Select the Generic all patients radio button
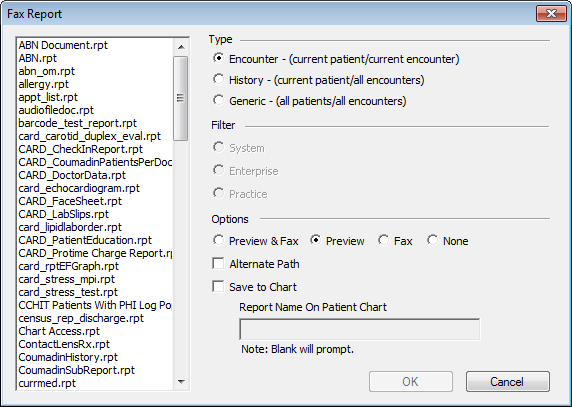572x407 pixels. [219, 100]
